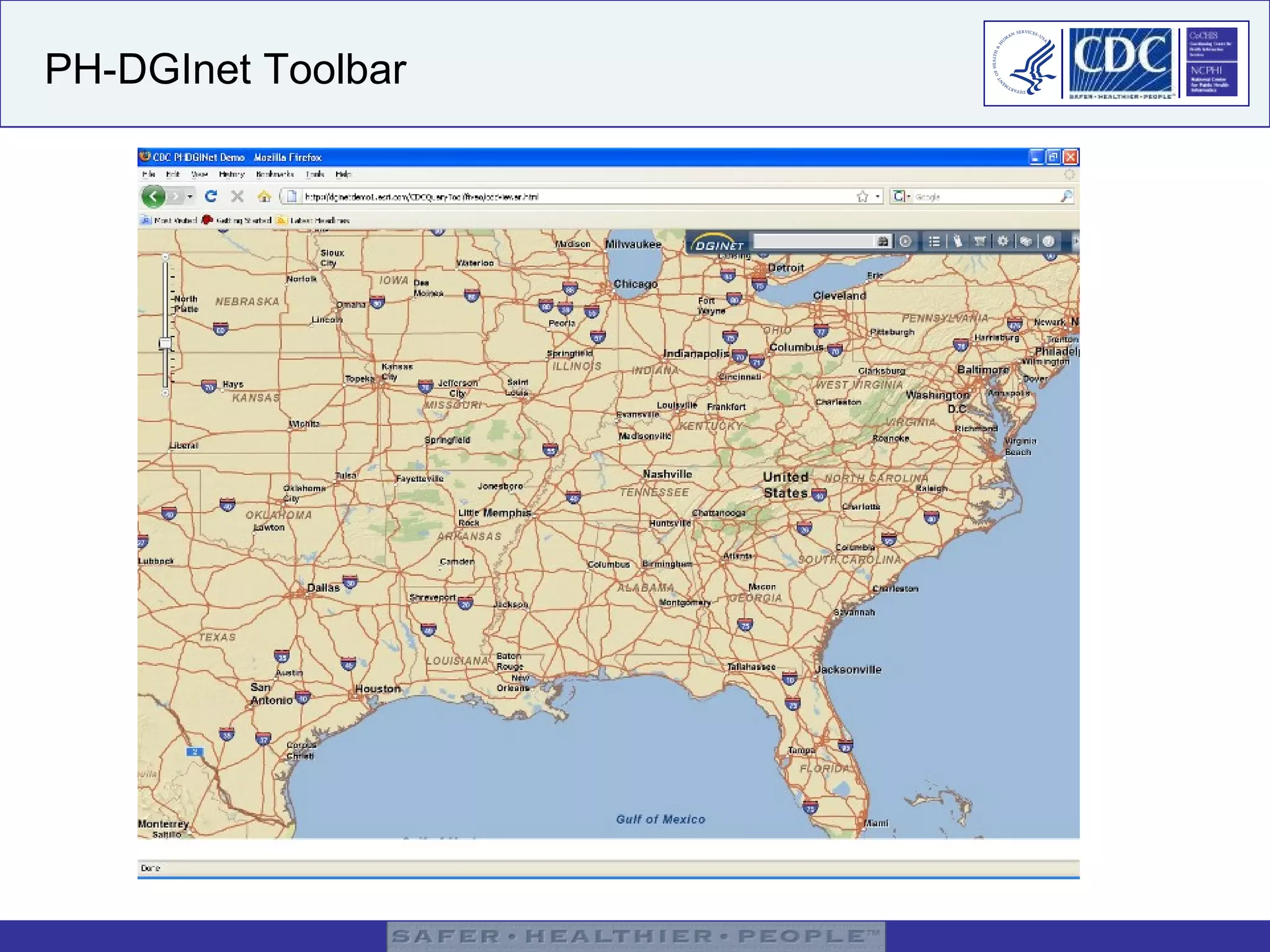Open the address bar history dropdown
This screenshot has width=1270, height=952.
click(877, 196)
